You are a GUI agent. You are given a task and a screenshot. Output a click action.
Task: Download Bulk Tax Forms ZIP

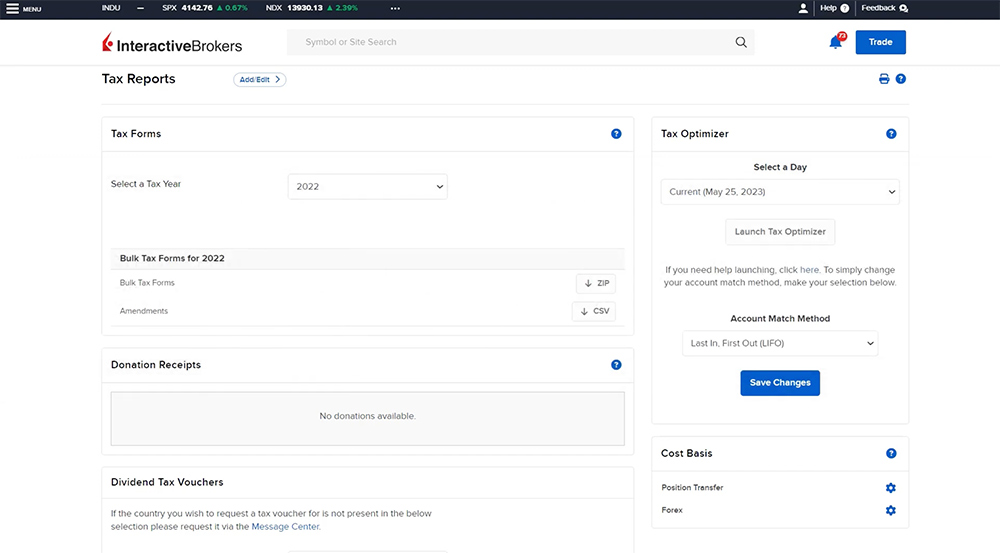click(x=596, y=283)
